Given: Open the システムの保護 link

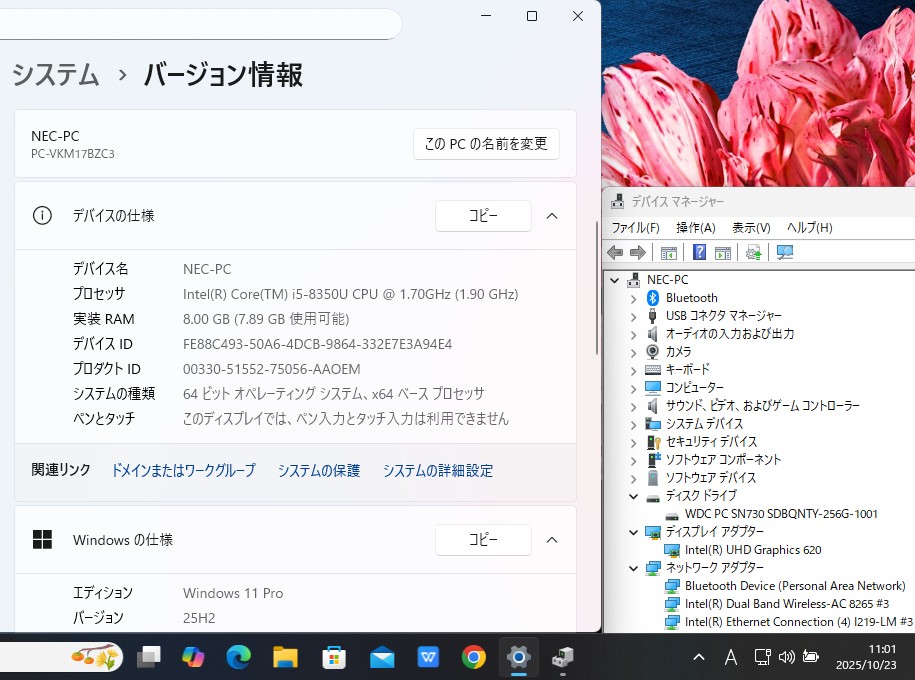Looking at the screenshot, I should (x=319, y=470).
